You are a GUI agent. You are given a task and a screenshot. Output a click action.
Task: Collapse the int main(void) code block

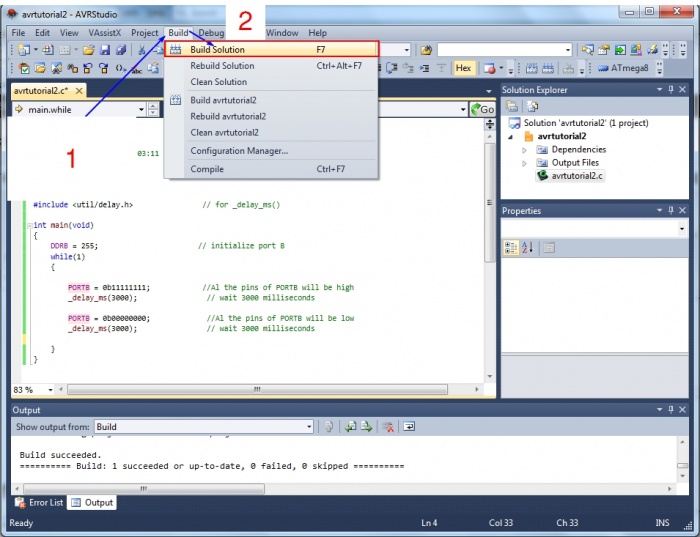tap(29, 225)
